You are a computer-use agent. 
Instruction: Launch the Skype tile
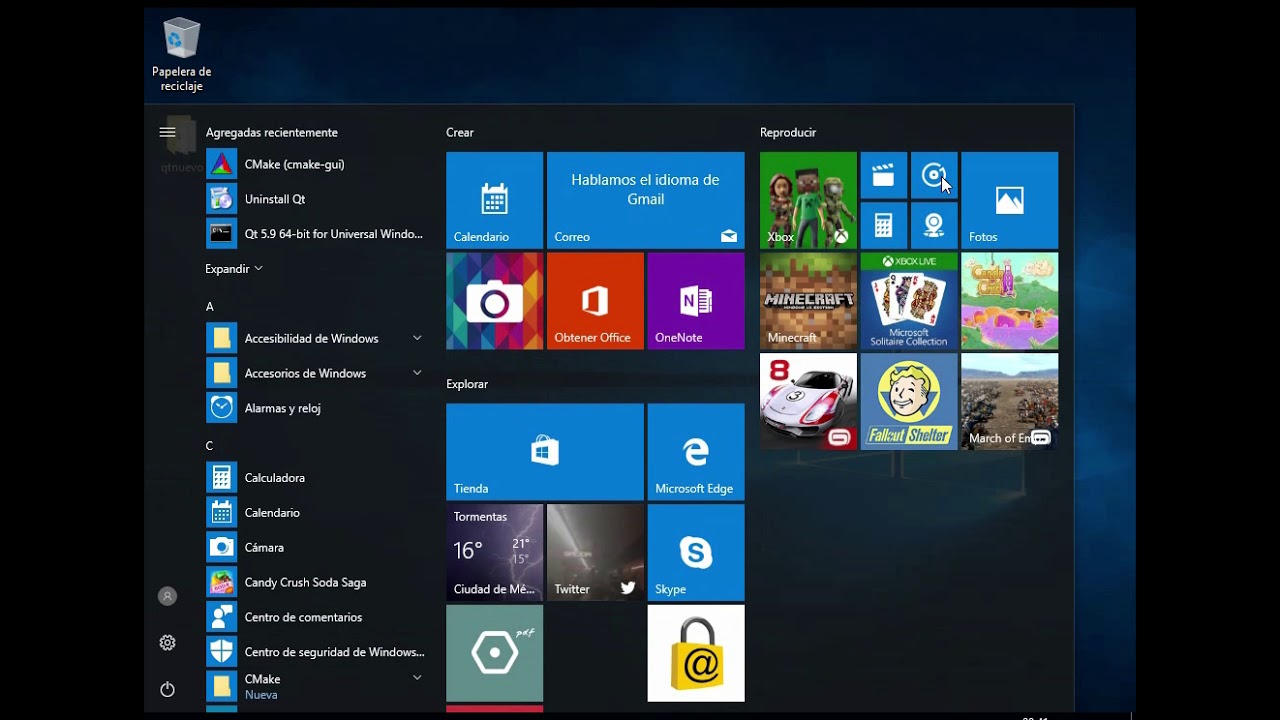[696, 553]
